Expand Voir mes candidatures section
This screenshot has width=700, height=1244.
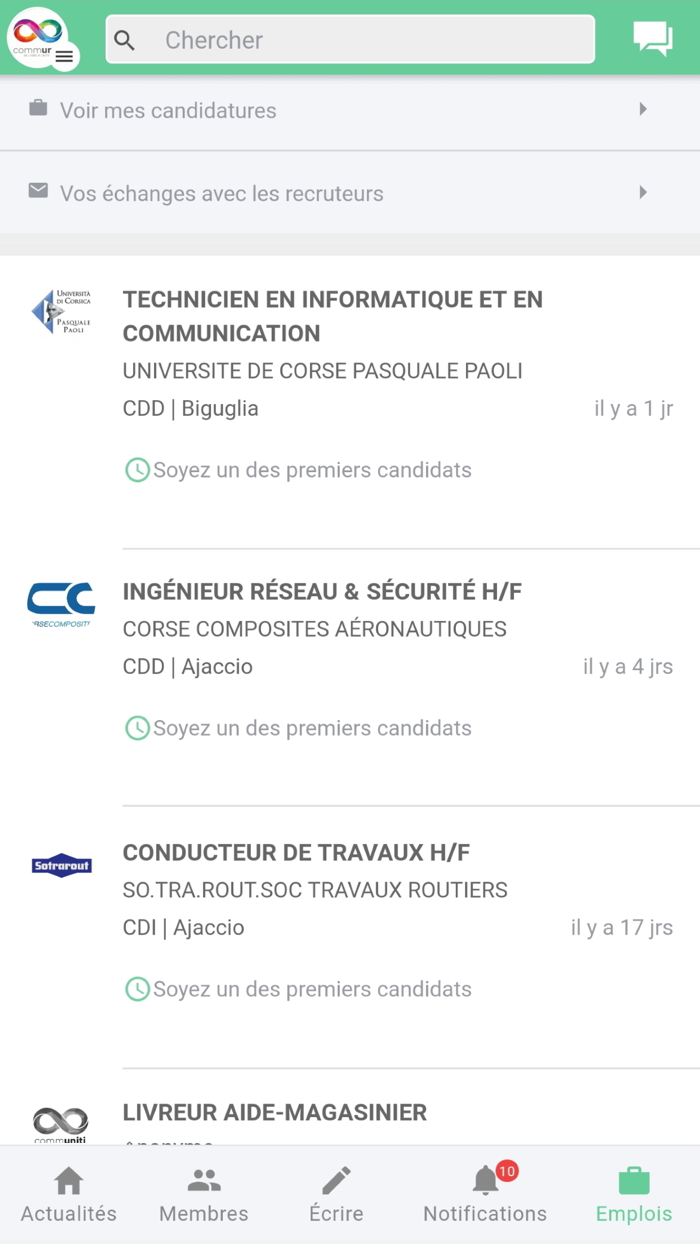click(x=350, y=109)
